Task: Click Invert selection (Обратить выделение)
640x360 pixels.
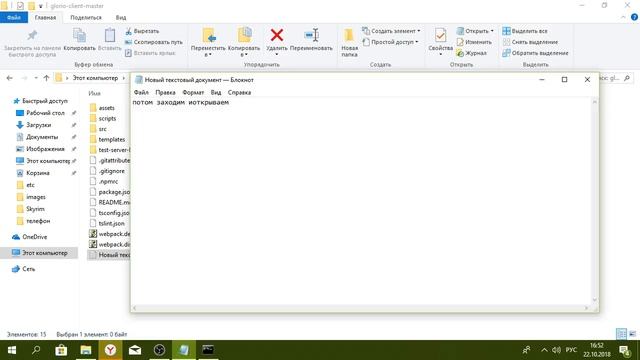Action: 535,53
